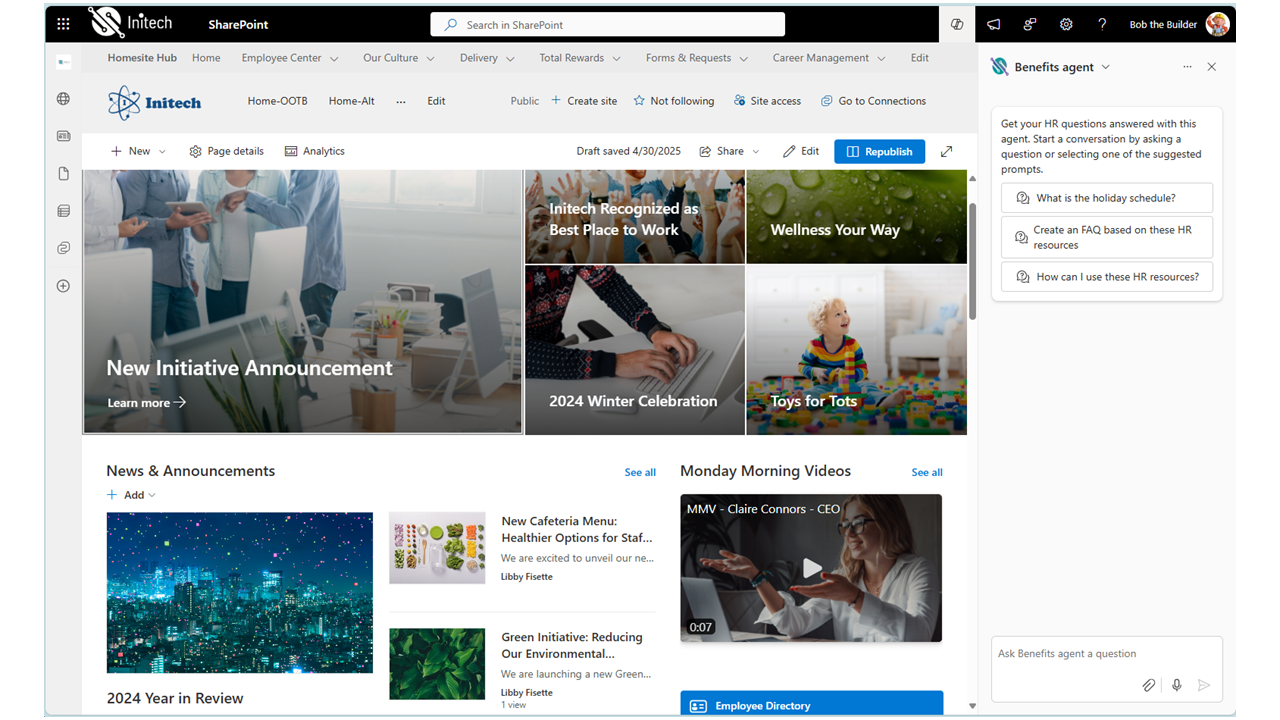
Task: Open the globe icon in the left rail
Action: (63, 99)
